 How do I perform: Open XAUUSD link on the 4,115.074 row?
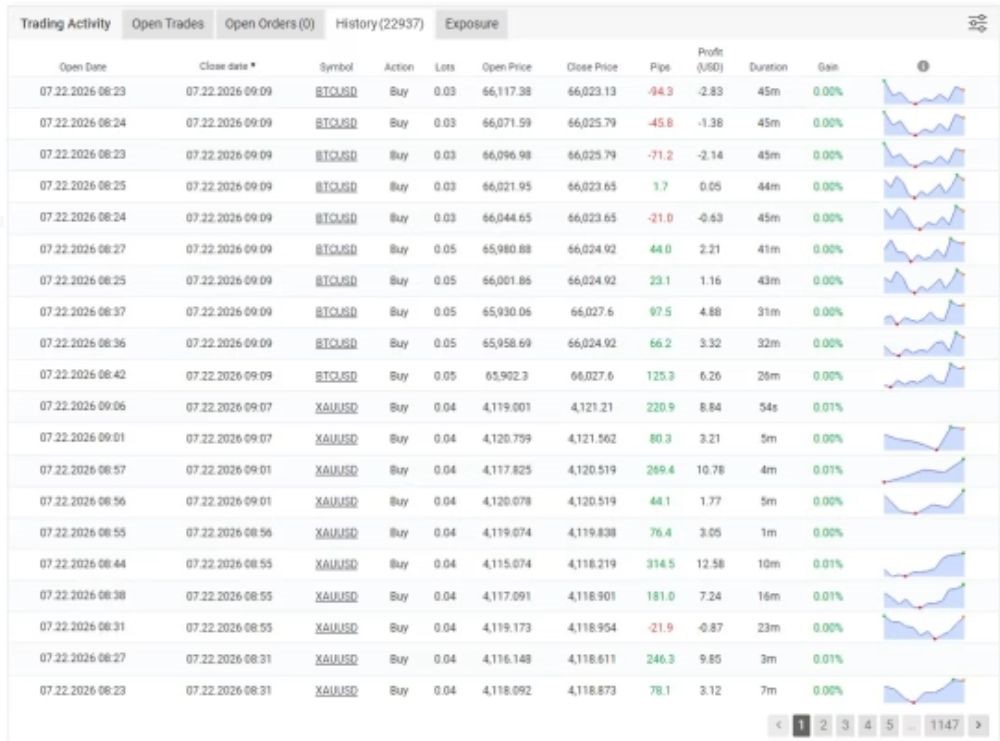coord(336,564)
